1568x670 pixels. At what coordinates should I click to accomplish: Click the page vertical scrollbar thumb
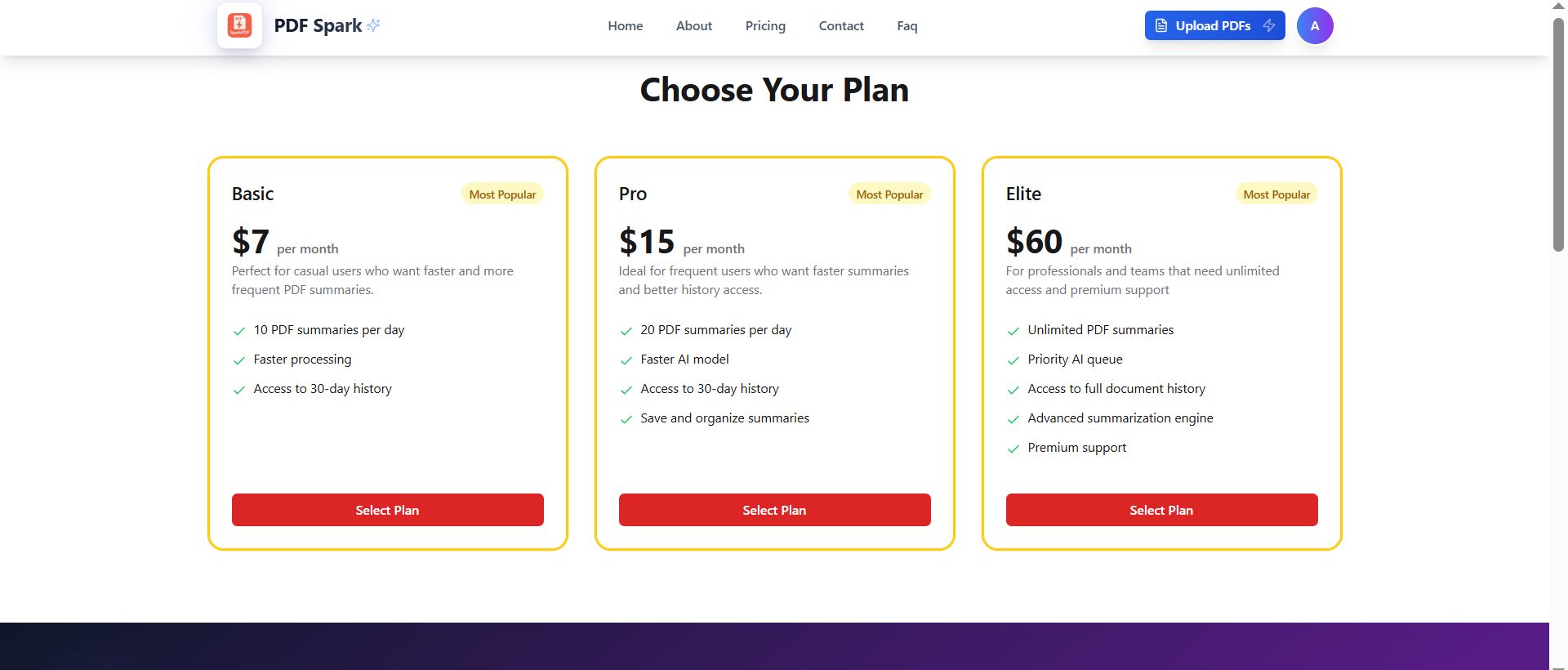click(1558, 135)
